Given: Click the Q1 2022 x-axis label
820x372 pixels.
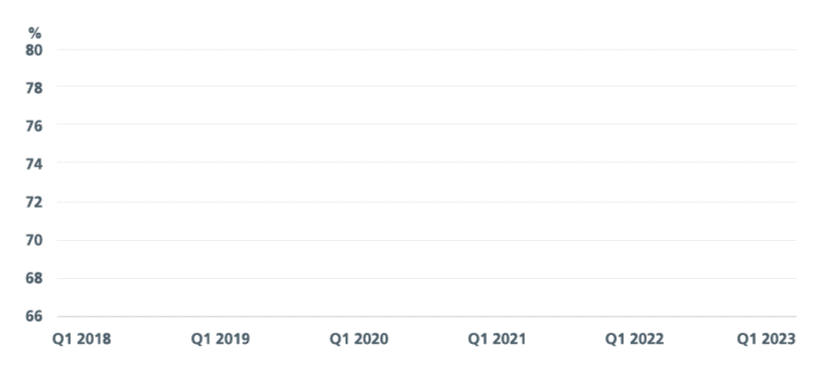Looking at the screenshot, I should point(634,339).
